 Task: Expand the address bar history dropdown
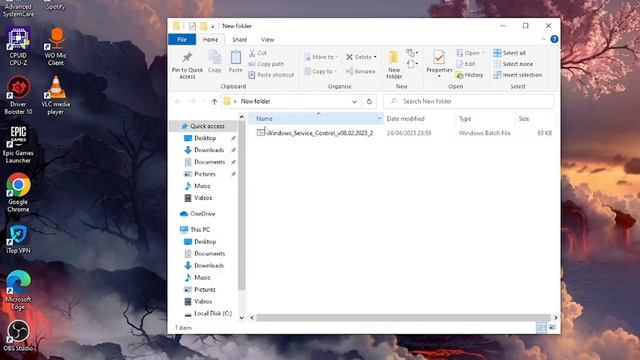click(x=354, y=102)
